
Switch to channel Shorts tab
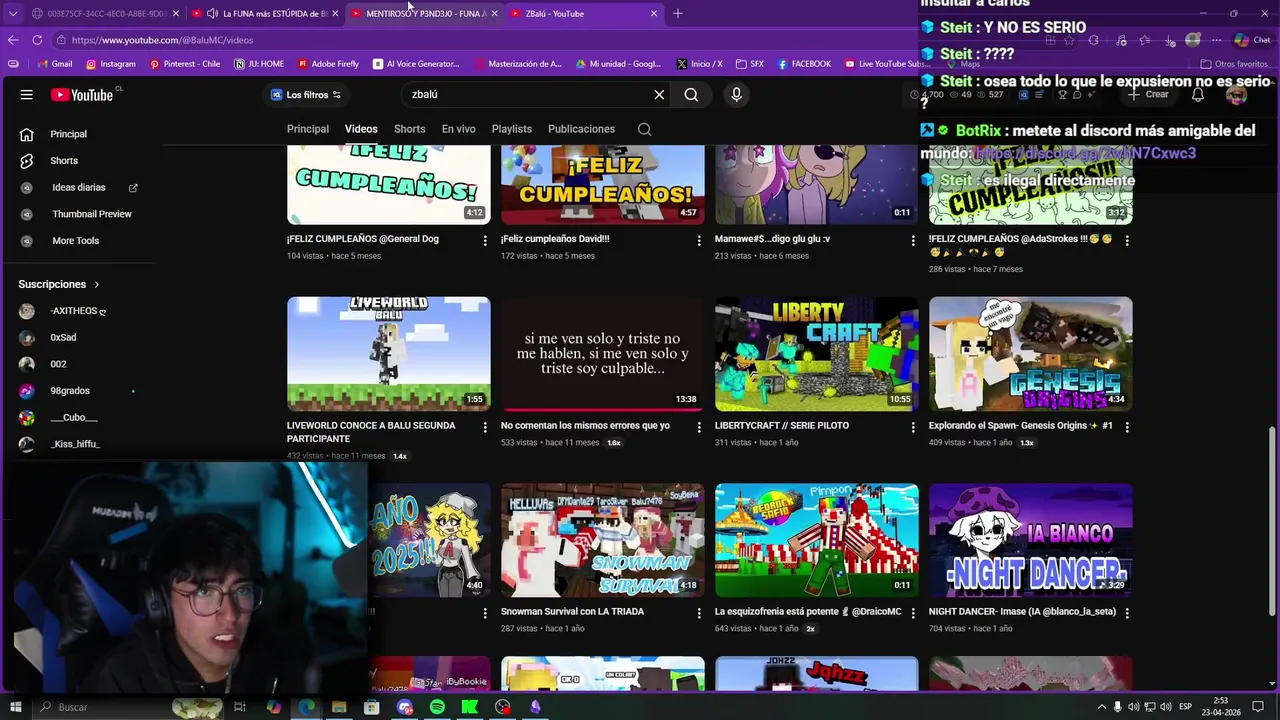click(409, 129)
